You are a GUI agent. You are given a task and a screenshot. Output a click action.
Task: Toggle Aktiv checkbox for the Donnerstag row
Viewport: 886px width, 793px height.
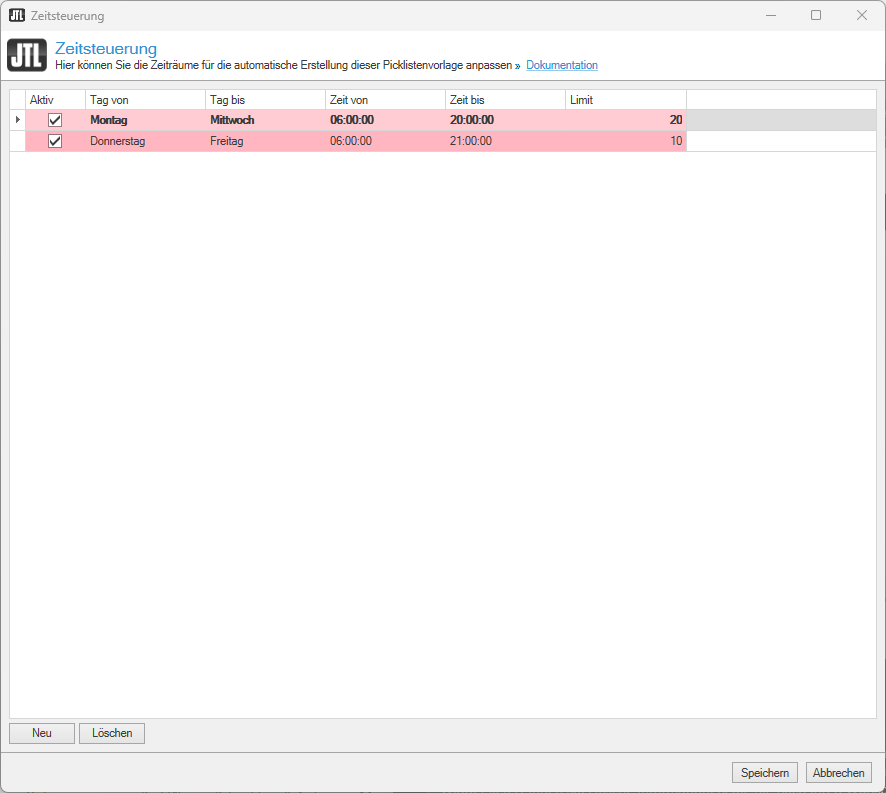pos(55,141)
